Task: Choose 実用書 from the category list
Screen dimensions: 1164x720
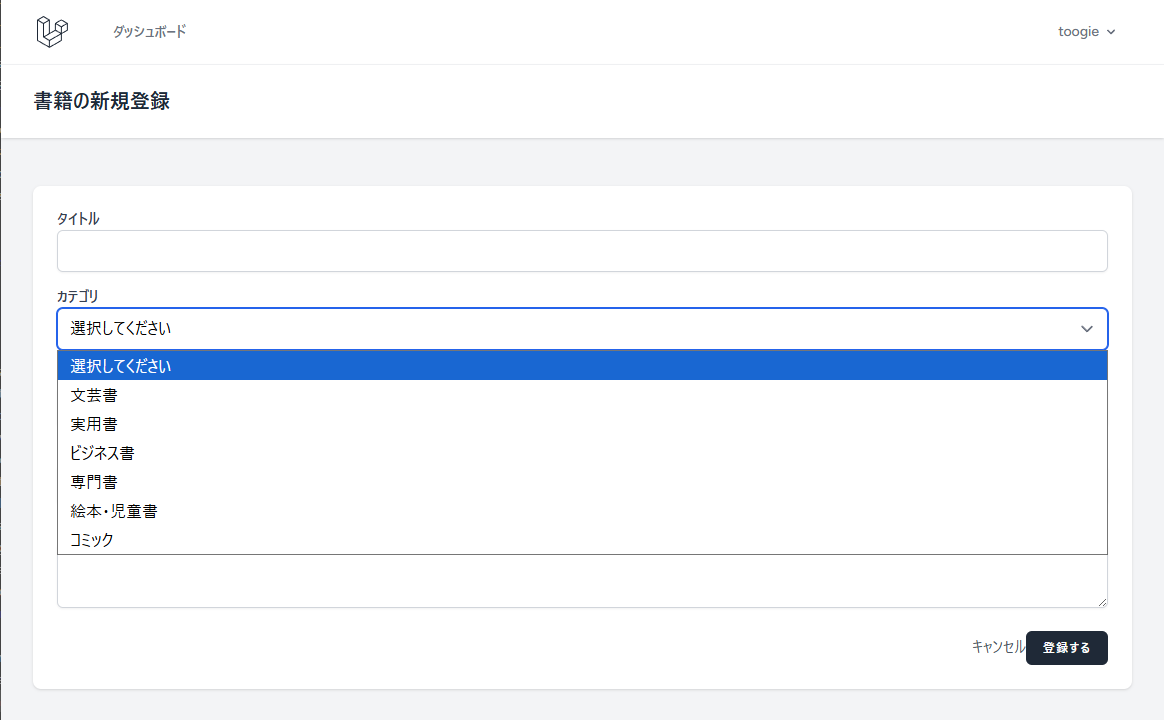Action: click(x=94, y=424)
